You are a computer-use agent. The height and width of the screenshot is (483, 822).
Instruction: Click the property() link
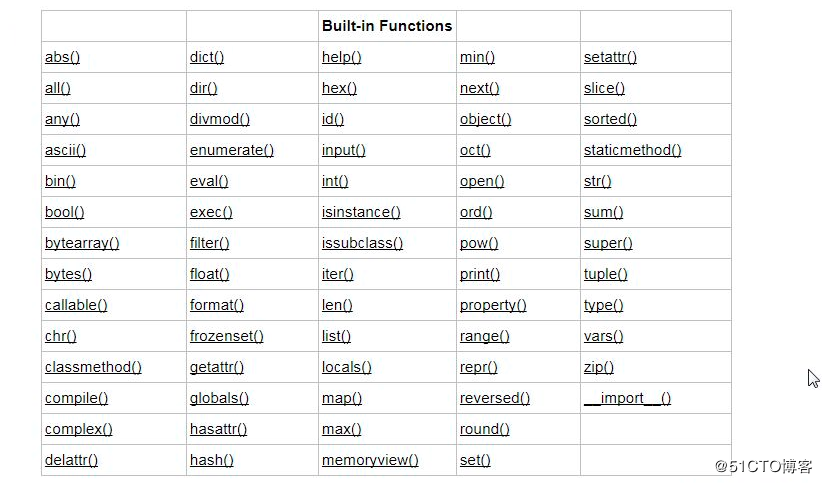click(x=493, y=305)
